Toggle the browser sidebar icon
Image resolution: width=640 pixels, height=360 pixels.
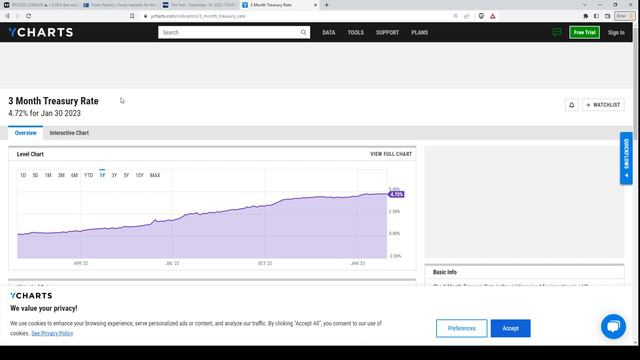point(596,16)
